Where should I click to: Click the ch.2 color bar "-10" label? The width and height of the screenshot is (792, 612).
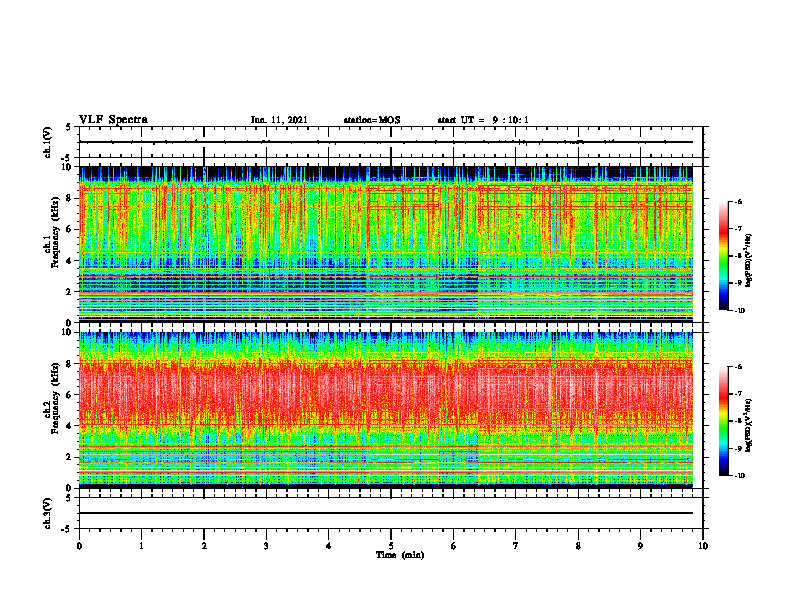739,475
